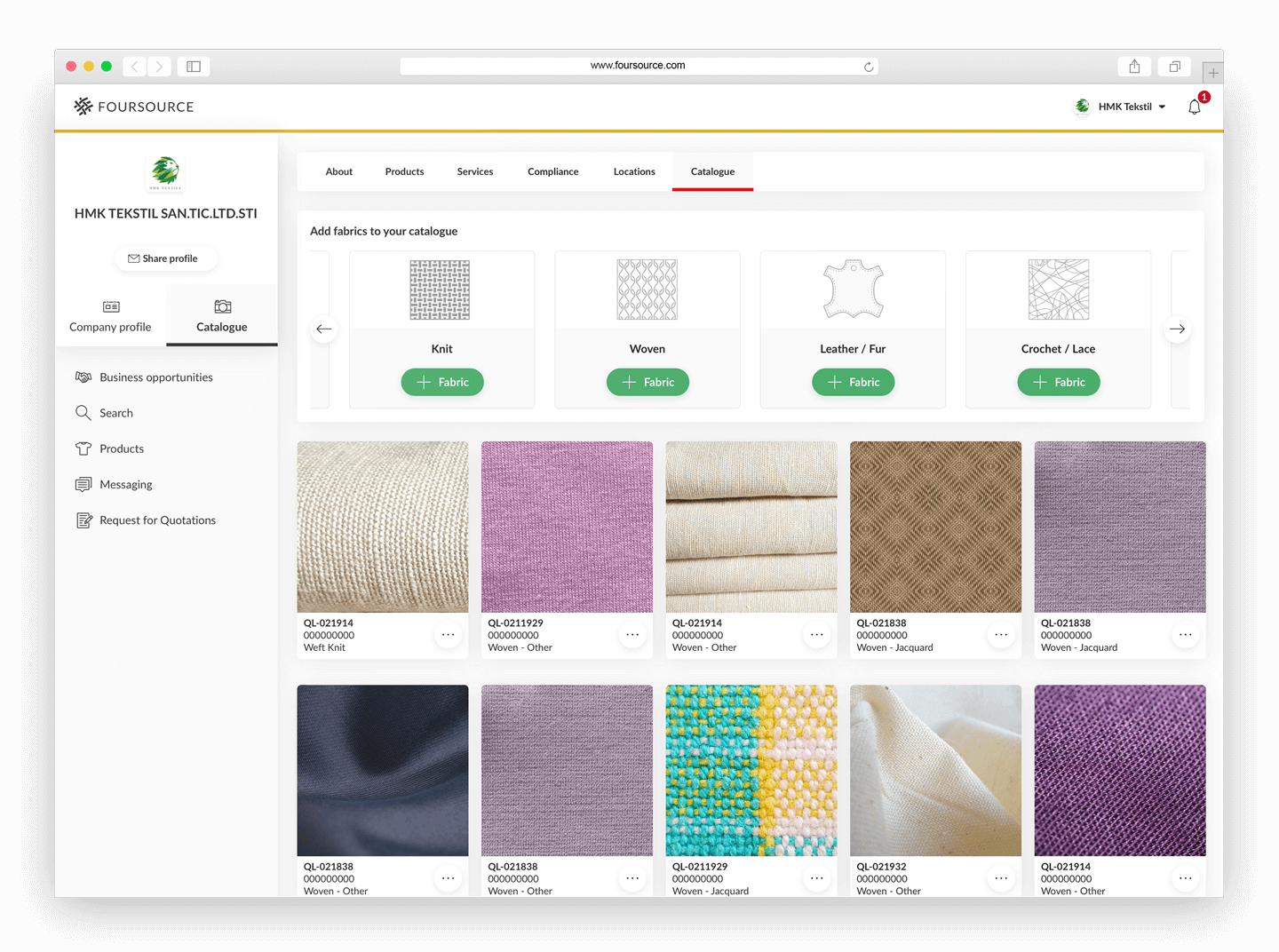
Task: Add a Leather / Fur fabric
Action: pyautogui.click(x=853, y=382)
